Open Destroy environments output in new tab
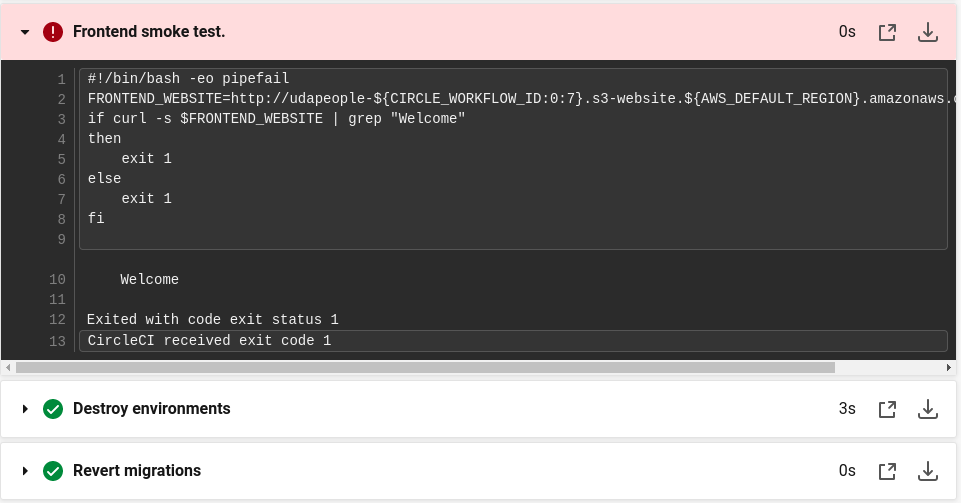The image size is (961, 503). click(887, 409)
